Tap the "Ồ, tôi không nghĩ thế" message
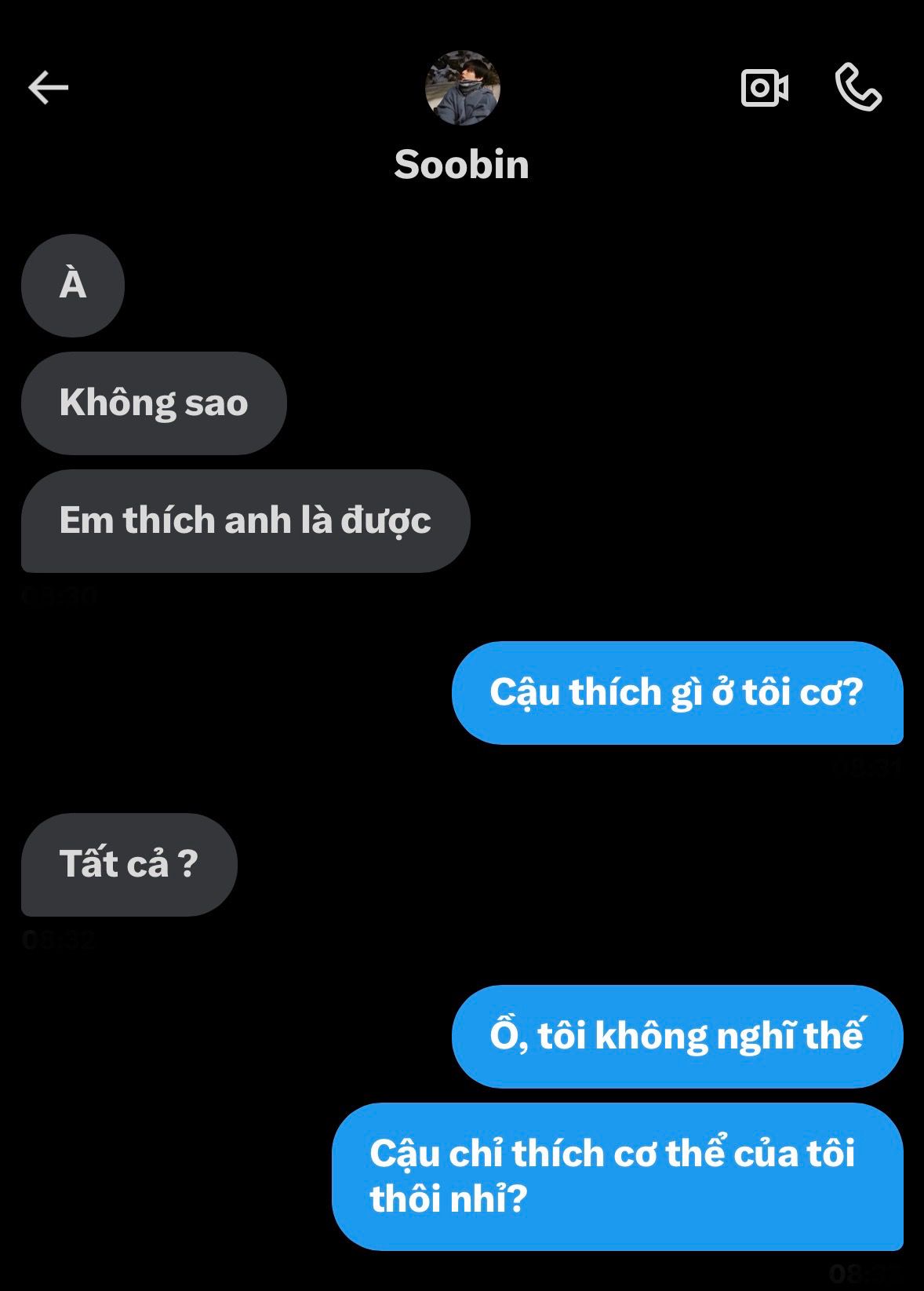Image resolution: width=924 pixels, height=1291 pixels. tap(678, 1037)
